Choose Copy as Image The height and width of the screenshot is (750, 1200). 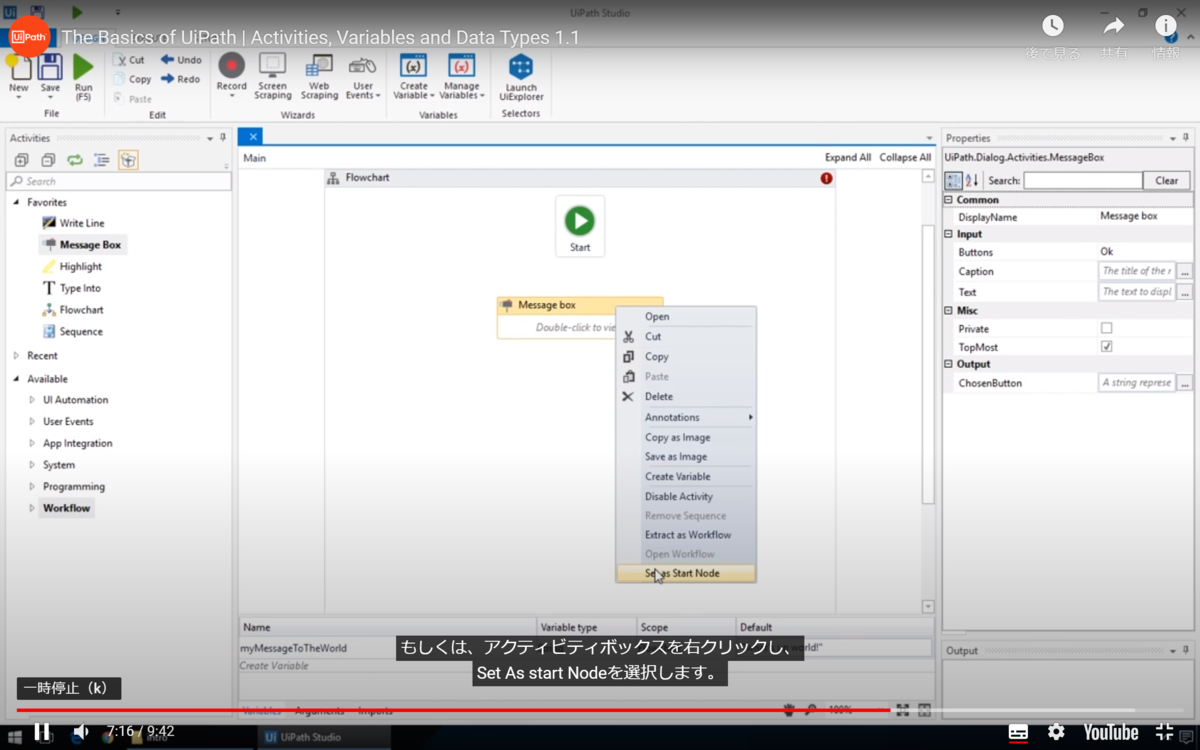click(686, 437)
